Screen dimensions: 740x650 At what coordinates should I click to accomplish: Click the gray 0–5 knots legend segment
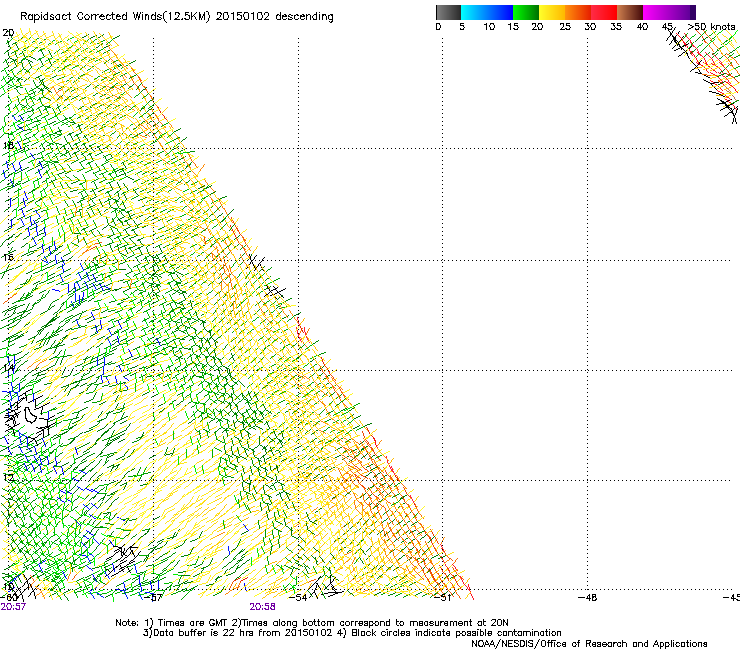click(448, 12)
